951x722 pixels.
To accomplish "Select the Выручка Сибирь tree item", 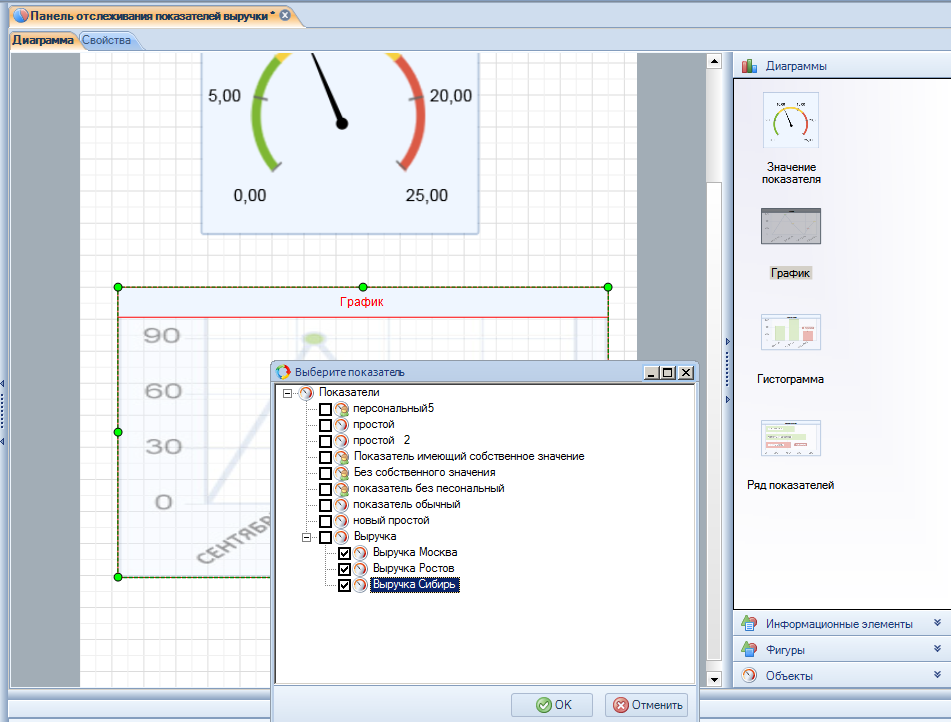I will (x=415, y=585).
